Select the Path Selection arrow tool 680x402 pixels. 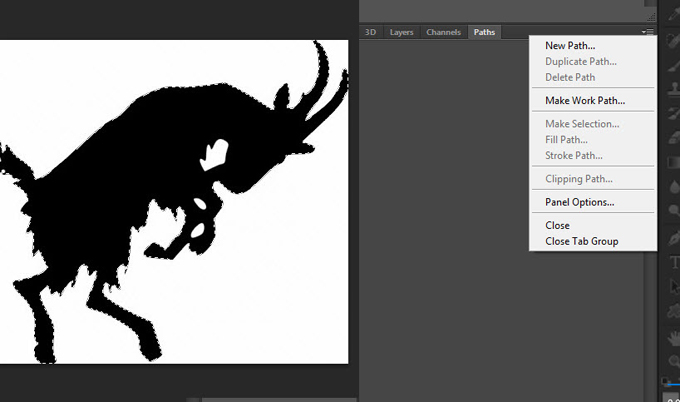point(674,286)
